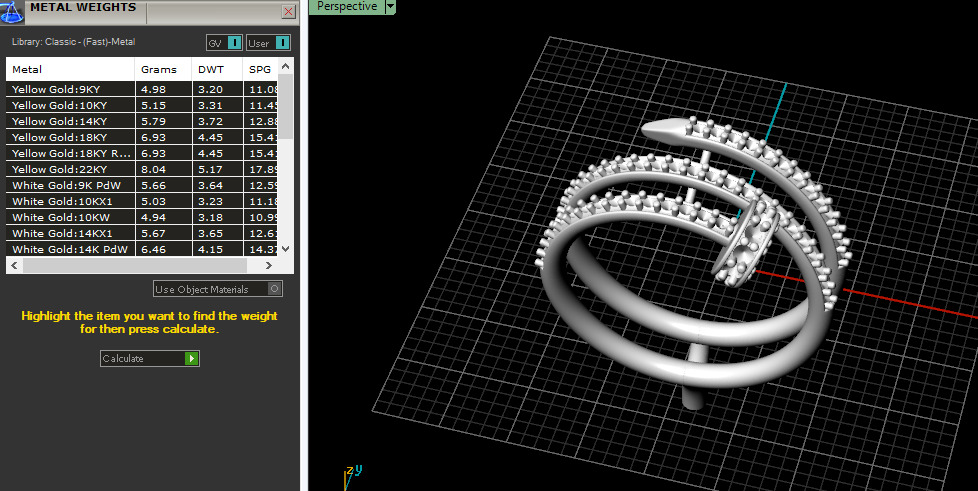Click the Metal Weights scale icon
The height and width of the screenshot is (491, 978).
[x=11, y=12]
